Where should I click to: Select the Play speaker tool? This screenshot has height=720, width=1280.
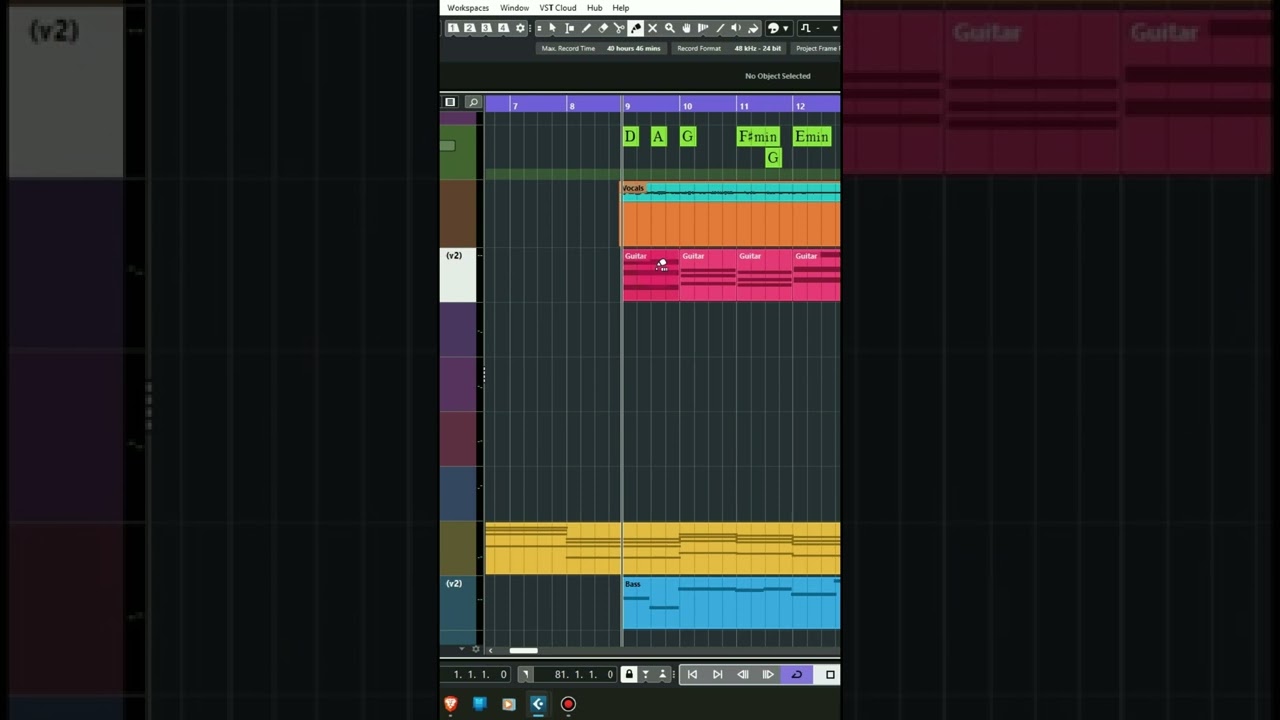pos(736,28)
